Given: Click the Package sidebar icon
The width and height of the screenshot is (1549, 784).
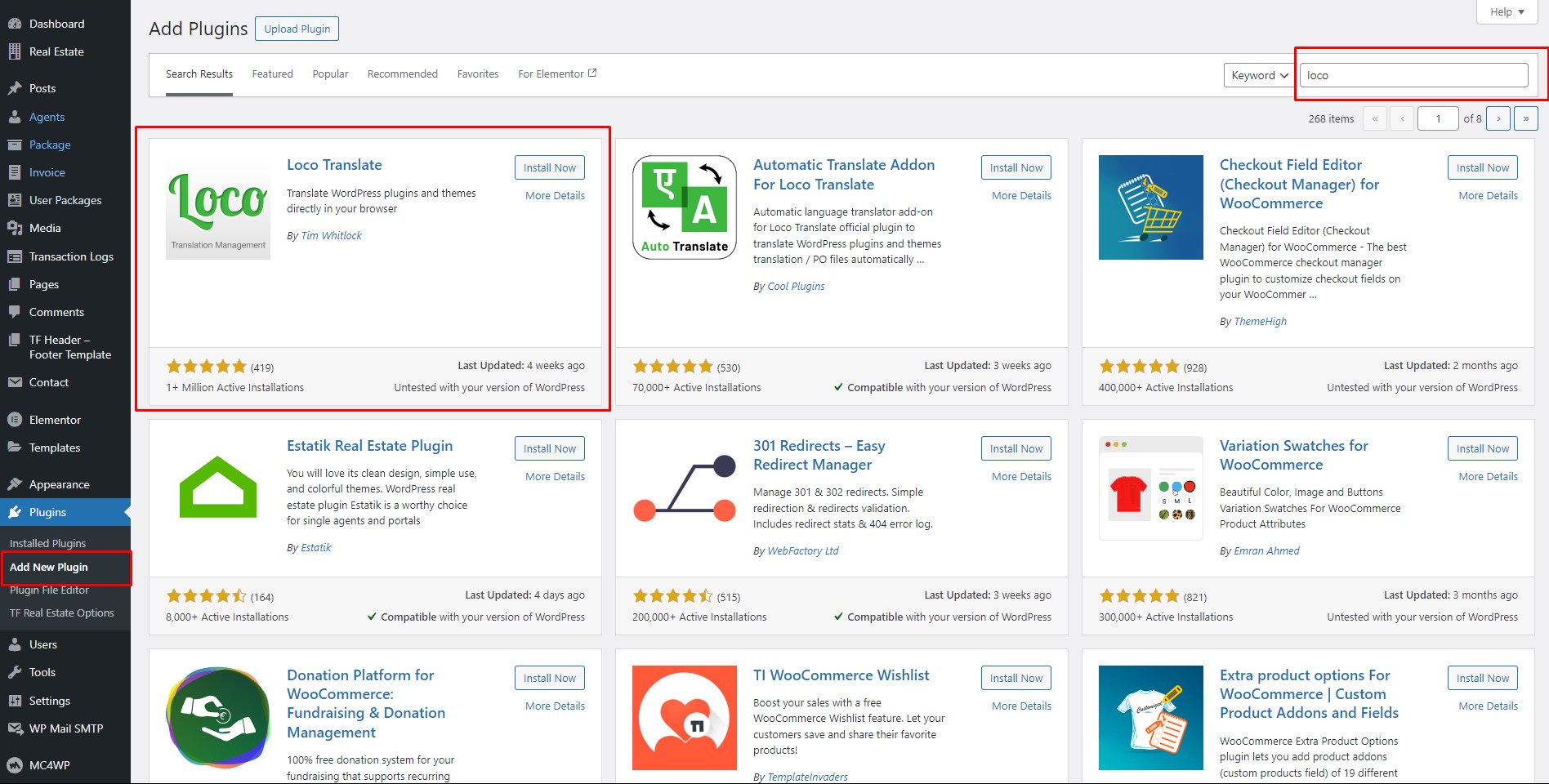Looking at the screenshot, I should pos(15,145).
